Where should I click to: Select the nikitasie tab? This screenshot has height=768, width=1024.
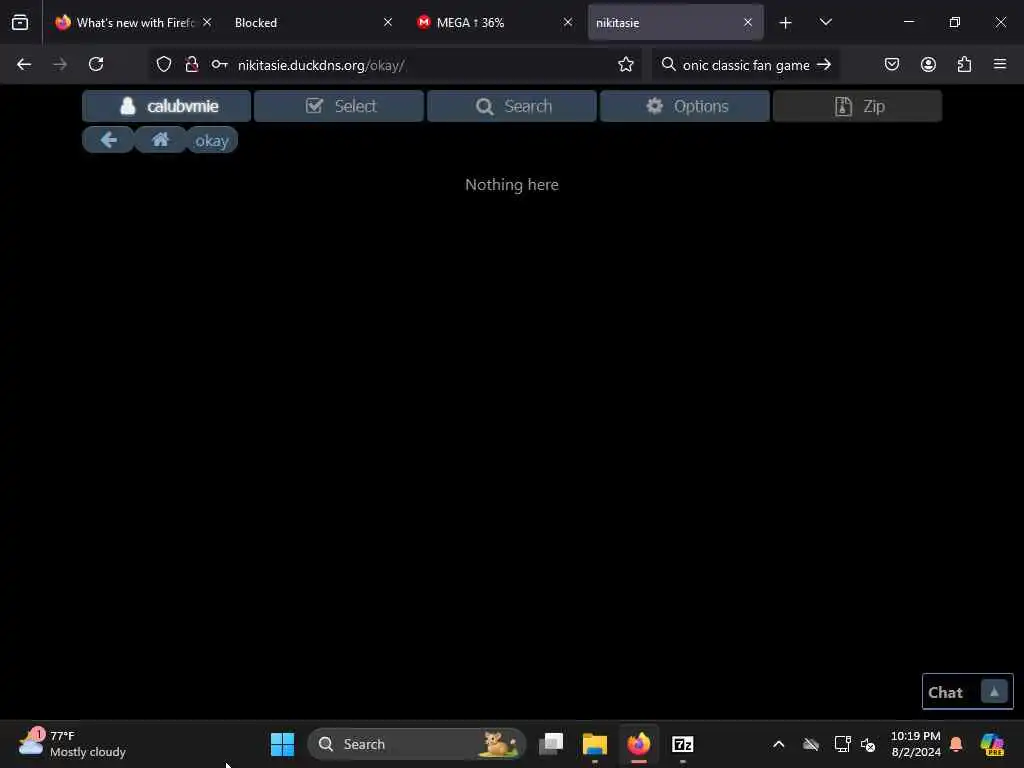click(x=675, y=23)
